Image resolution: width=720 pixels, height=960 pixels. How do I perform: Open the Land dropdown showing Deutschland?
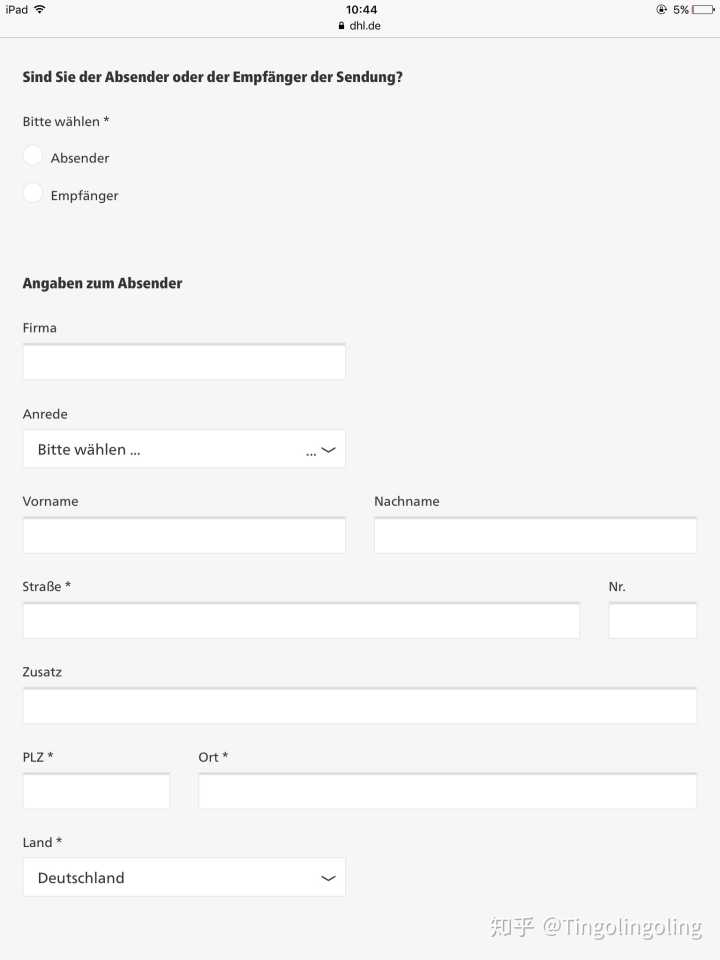click(183, 878)
